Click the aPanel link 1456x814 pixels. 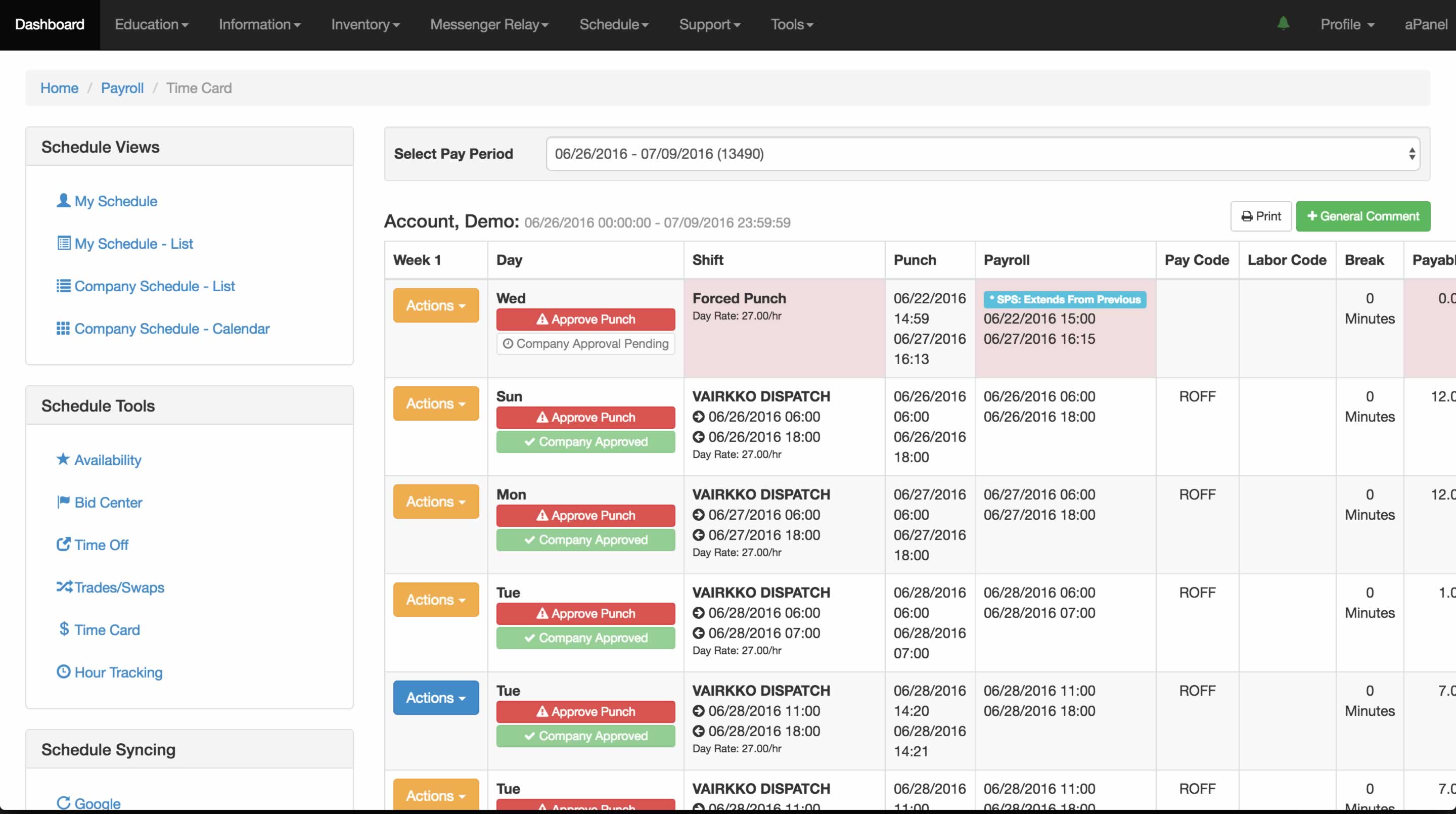pos(1426,24)
